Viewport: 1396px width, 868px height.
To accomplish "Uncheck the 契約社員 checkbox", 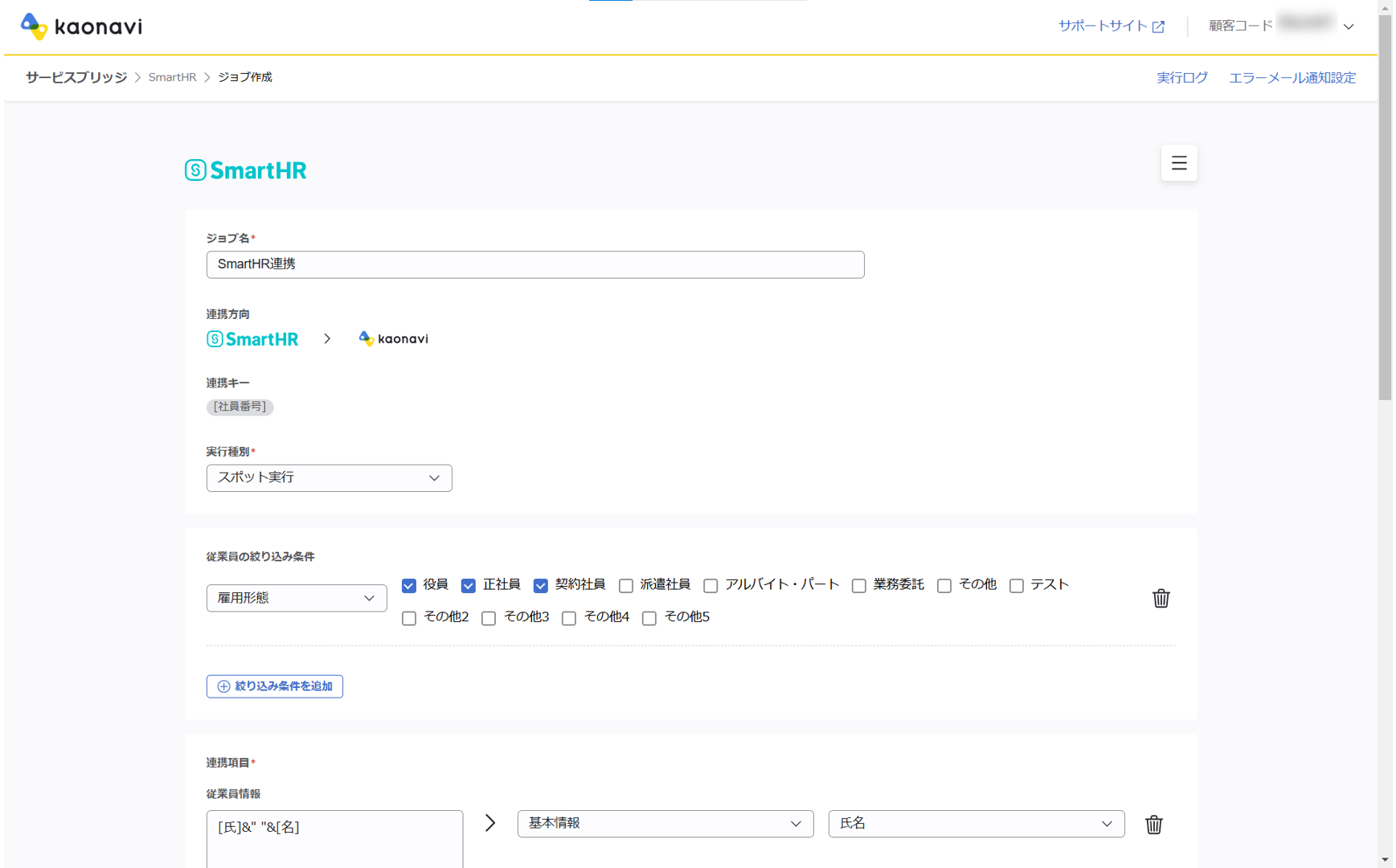I will pyautogui.click(x=541, y=586).
